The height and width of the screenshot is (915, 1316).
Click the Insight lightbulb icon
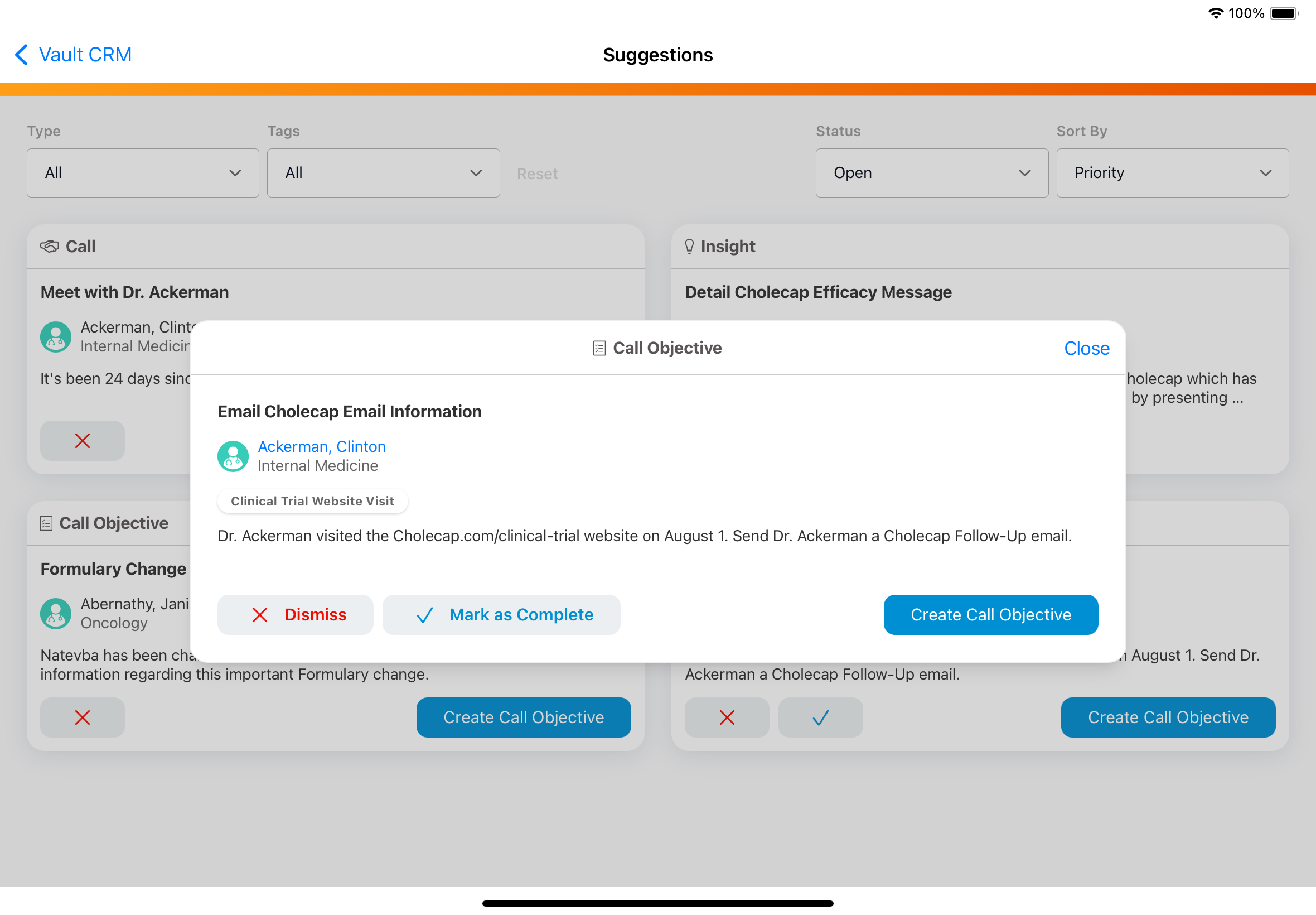click(x=689, y=247)
